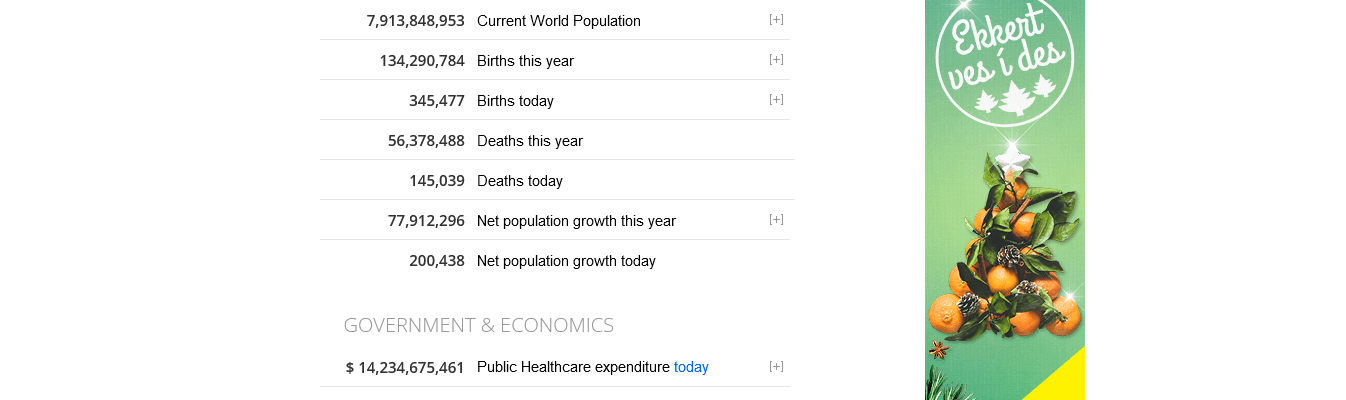Click the yellow corner of the ad banner

pyautogui.click(x=1063, y=380)
